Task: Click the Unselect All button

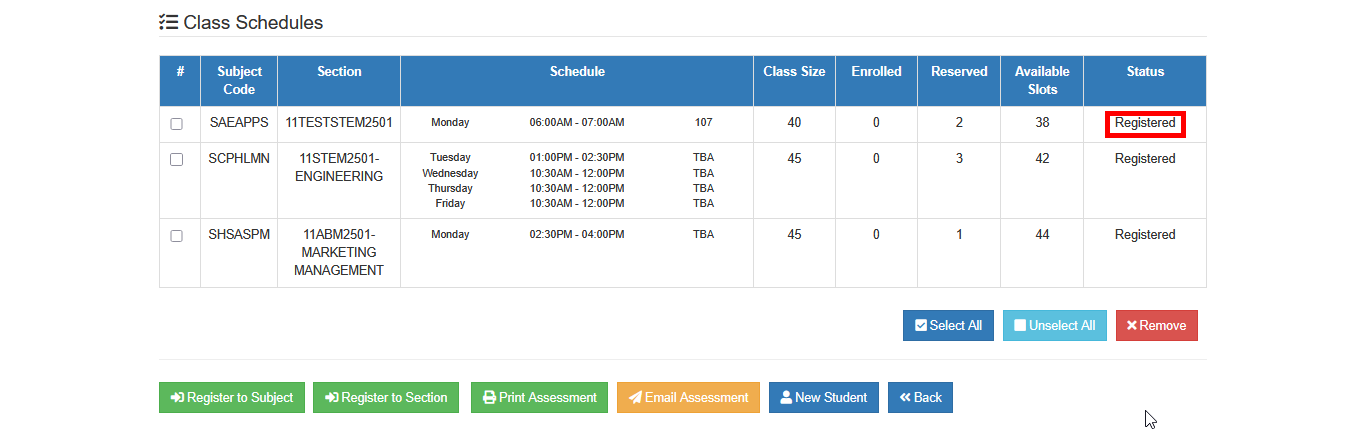Action: click(x=1055, y=325)
